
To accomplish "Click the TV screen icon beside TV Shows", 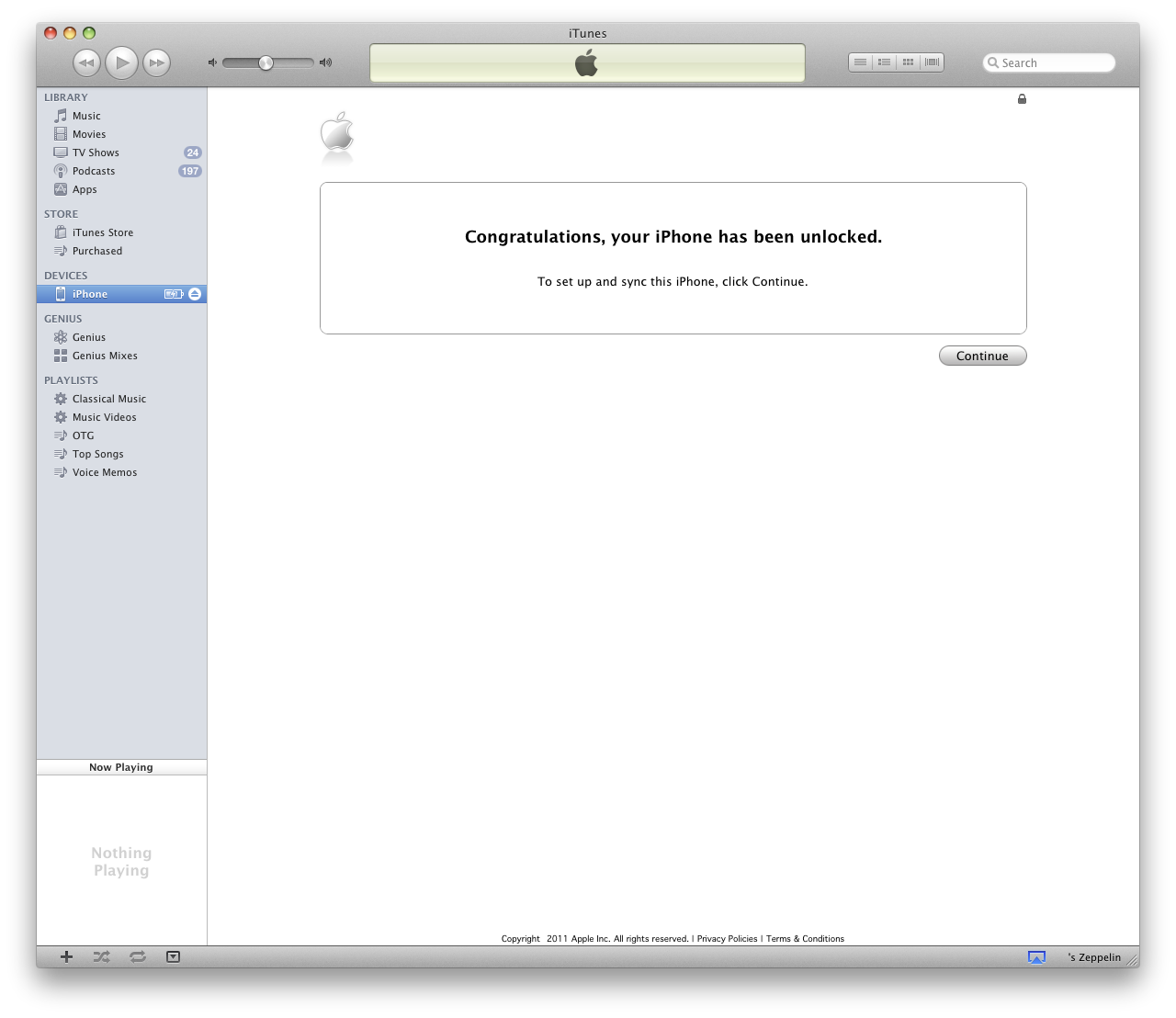I will coord(61,153).
